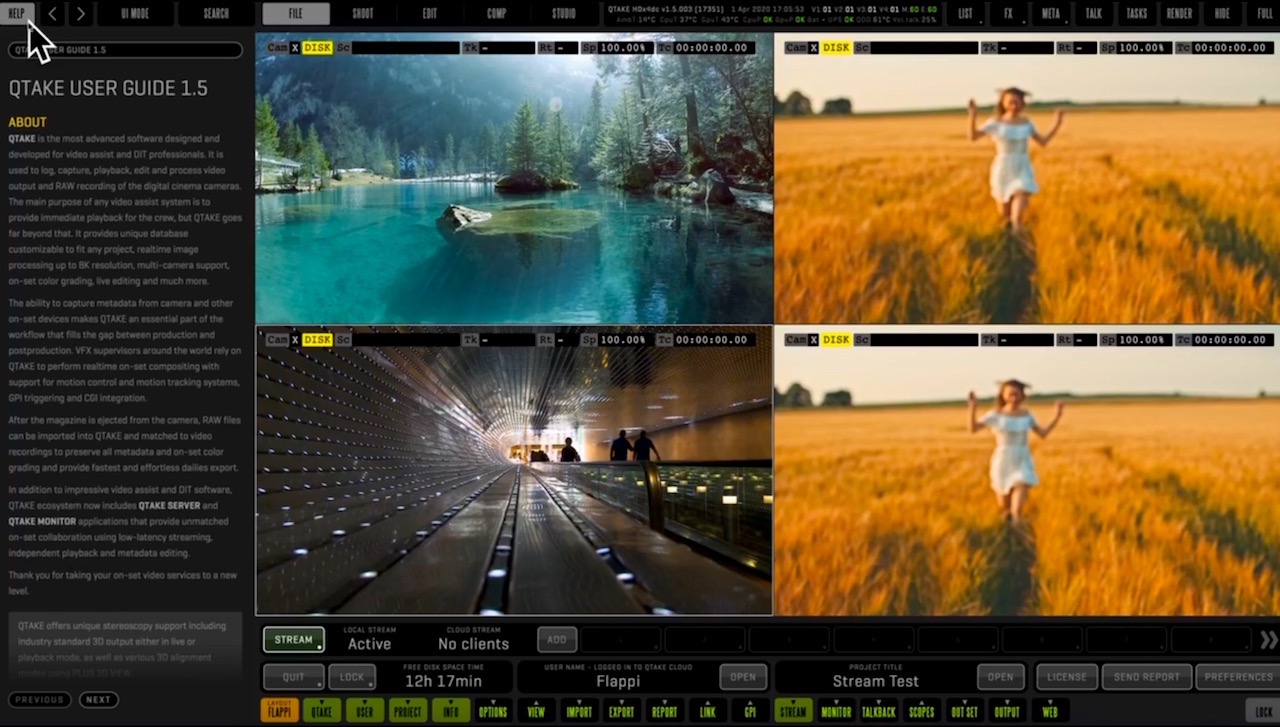Click ADD to add a stream client
The image size is (1280, 727).
pos(557,640)
